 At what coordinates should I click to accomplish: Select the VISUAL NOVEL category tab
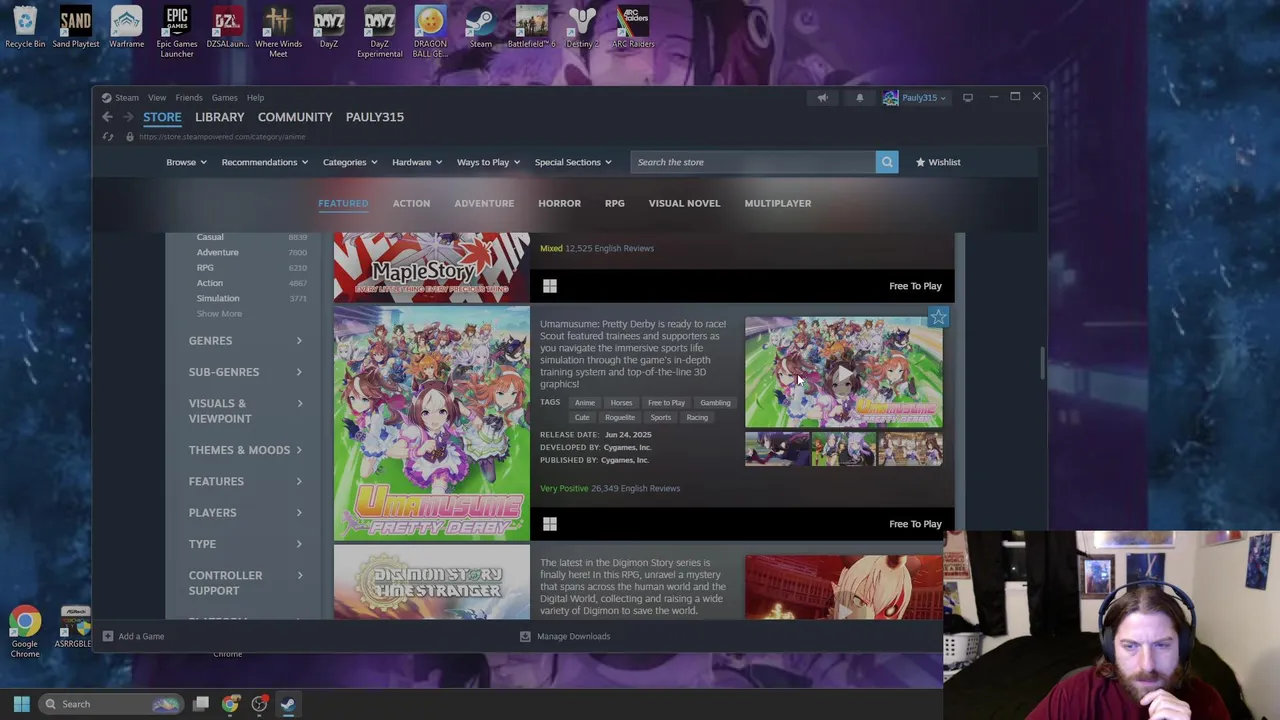pos(684,203)
